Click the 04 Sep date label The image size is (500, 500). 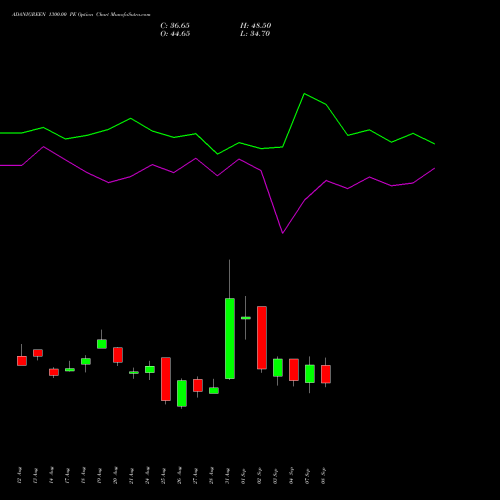[x=291, y=475]
